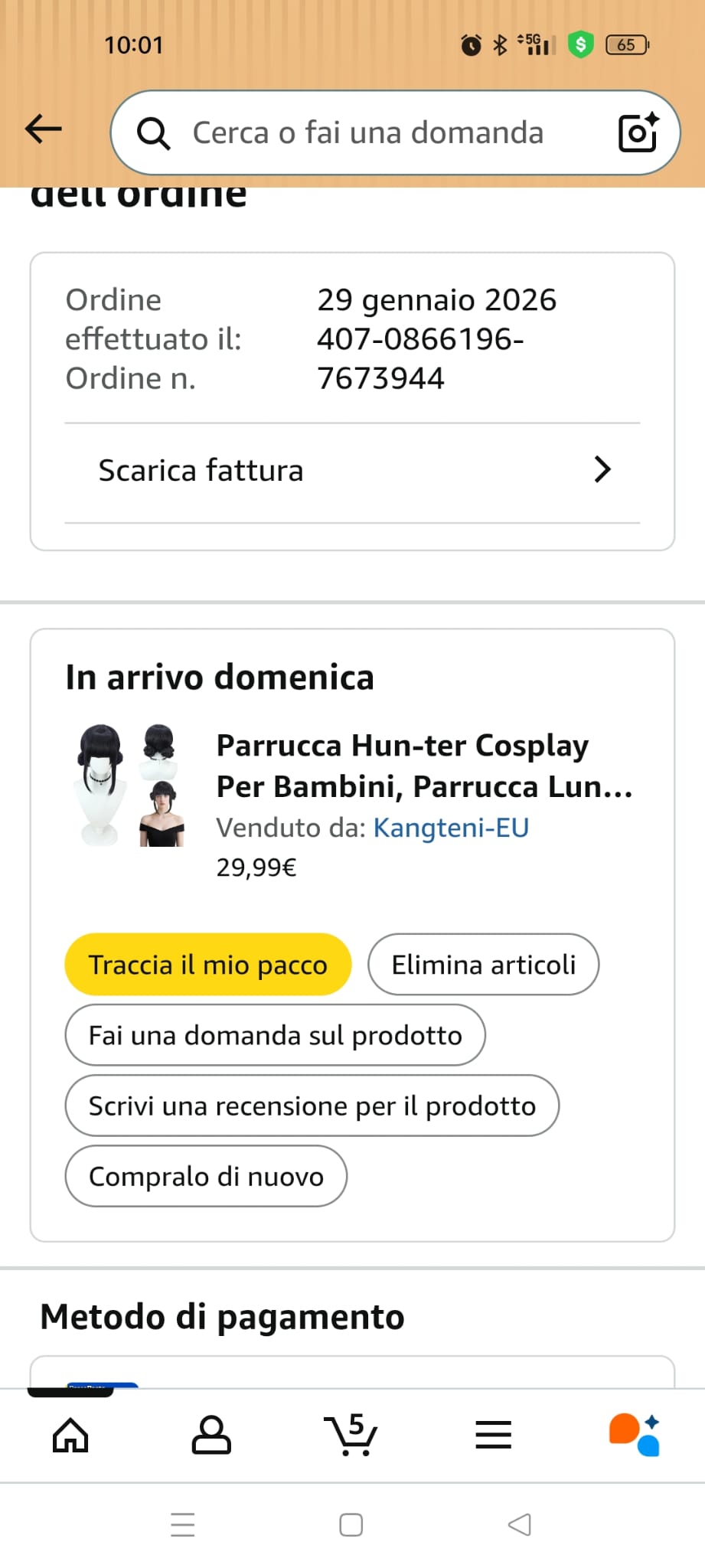Tap the search magnifier icon

(x=153, y=133)
